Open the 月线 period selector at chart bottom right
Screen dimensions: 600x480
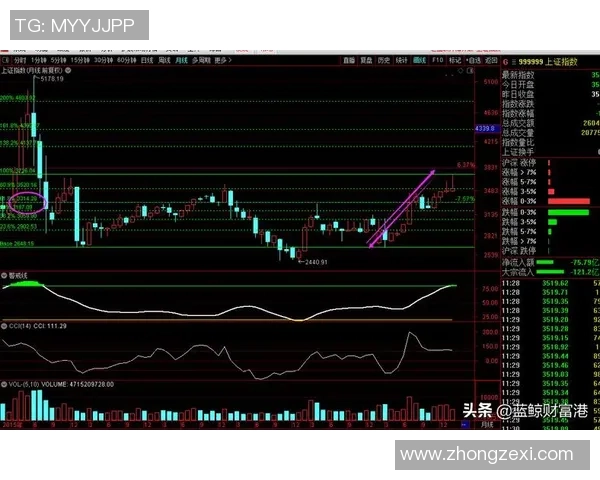[x=487, y=423]
